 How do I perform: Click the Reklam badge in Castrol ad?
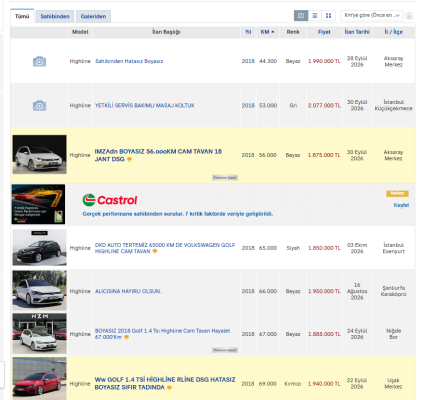(397, 193)
